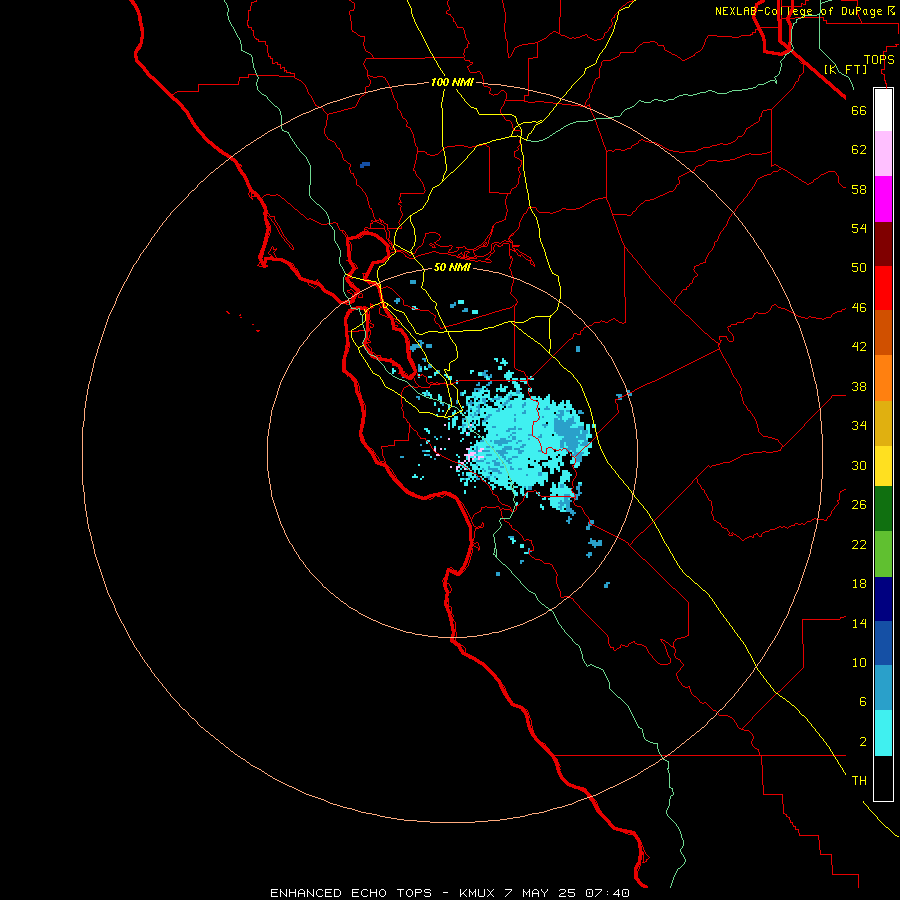900x900 pixels.
Task: Click the legend value '46'
Action: tap(859, 308)
